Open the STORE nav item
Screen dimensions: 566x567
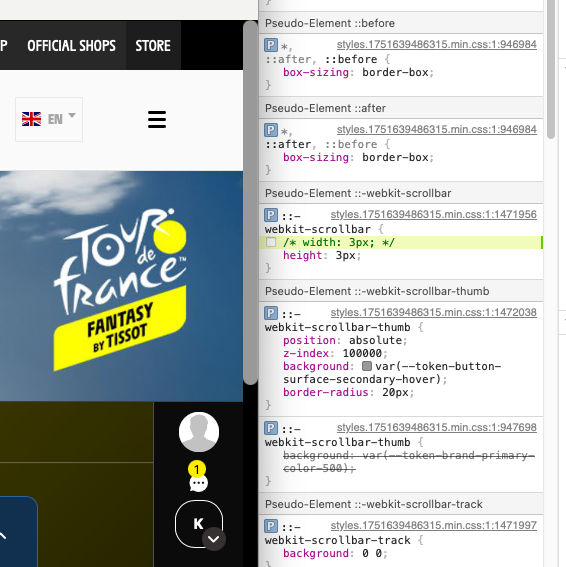click(x=153, y=46)
